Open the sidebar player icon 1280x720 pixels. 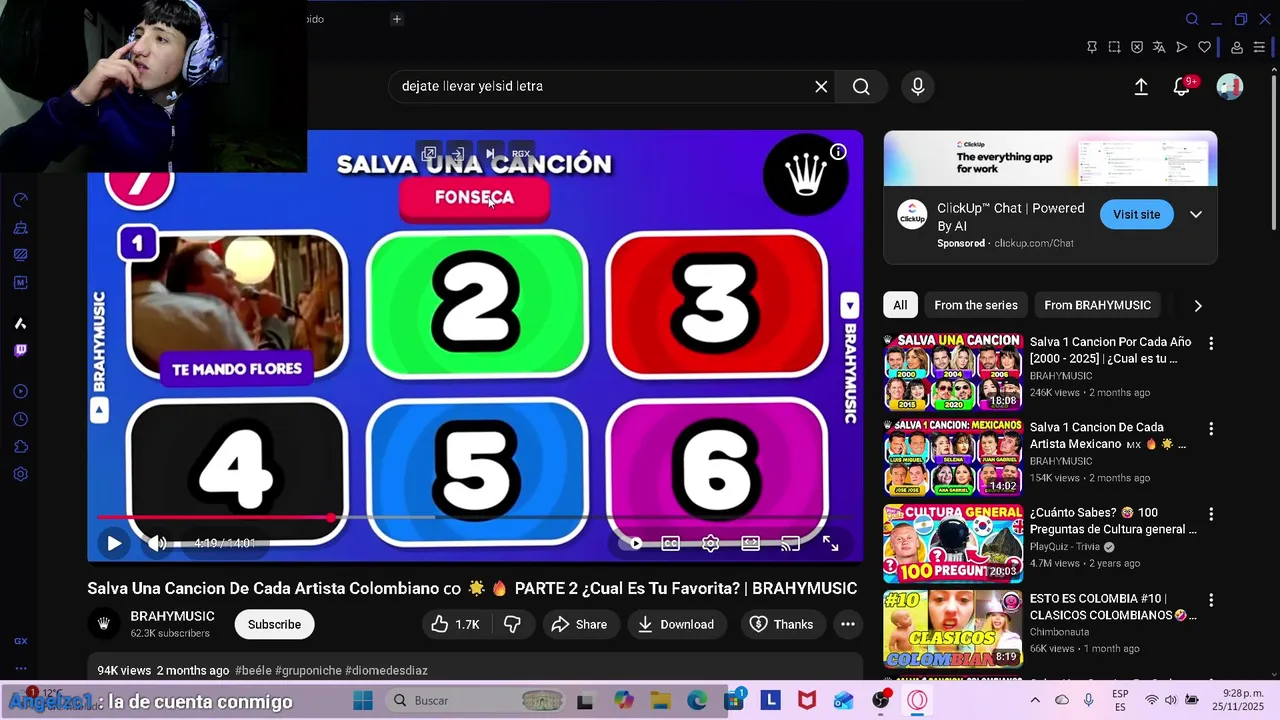tap(20, 391)
